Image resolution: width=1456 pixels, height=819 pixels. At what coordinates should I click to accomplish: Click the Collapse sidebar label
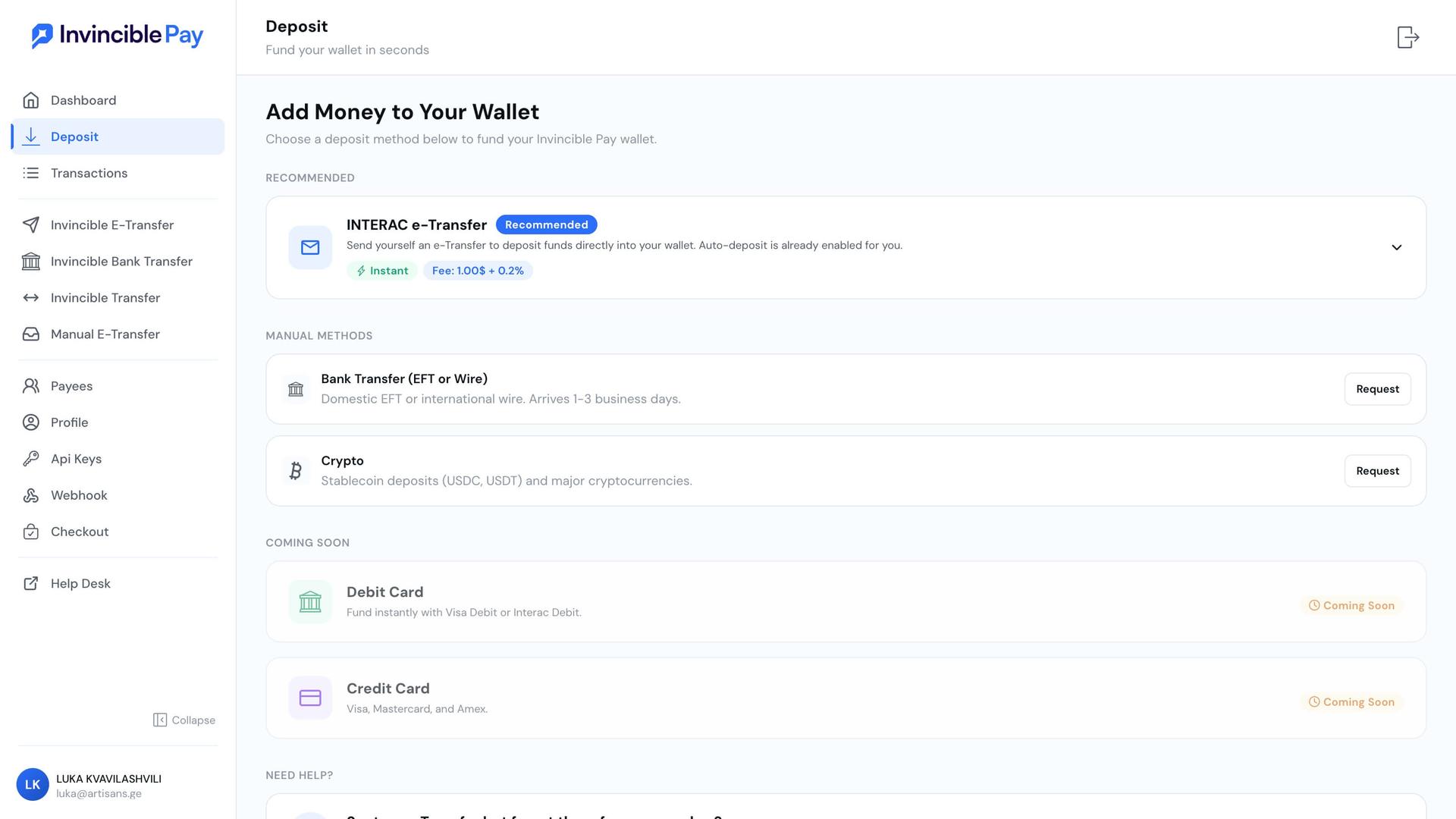pos(193,720)
